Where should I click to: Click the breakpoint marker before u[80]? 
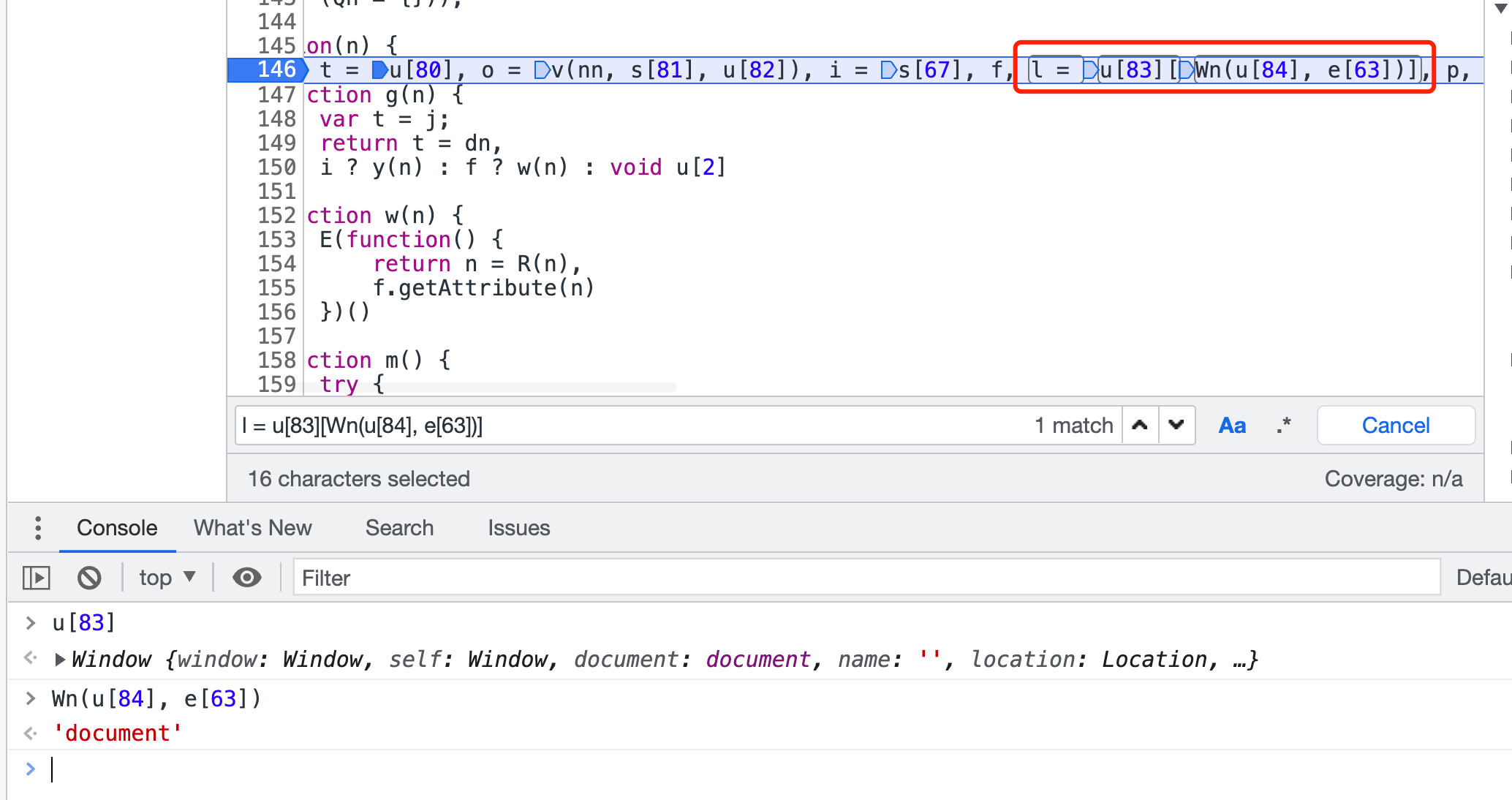coord(379,70)
